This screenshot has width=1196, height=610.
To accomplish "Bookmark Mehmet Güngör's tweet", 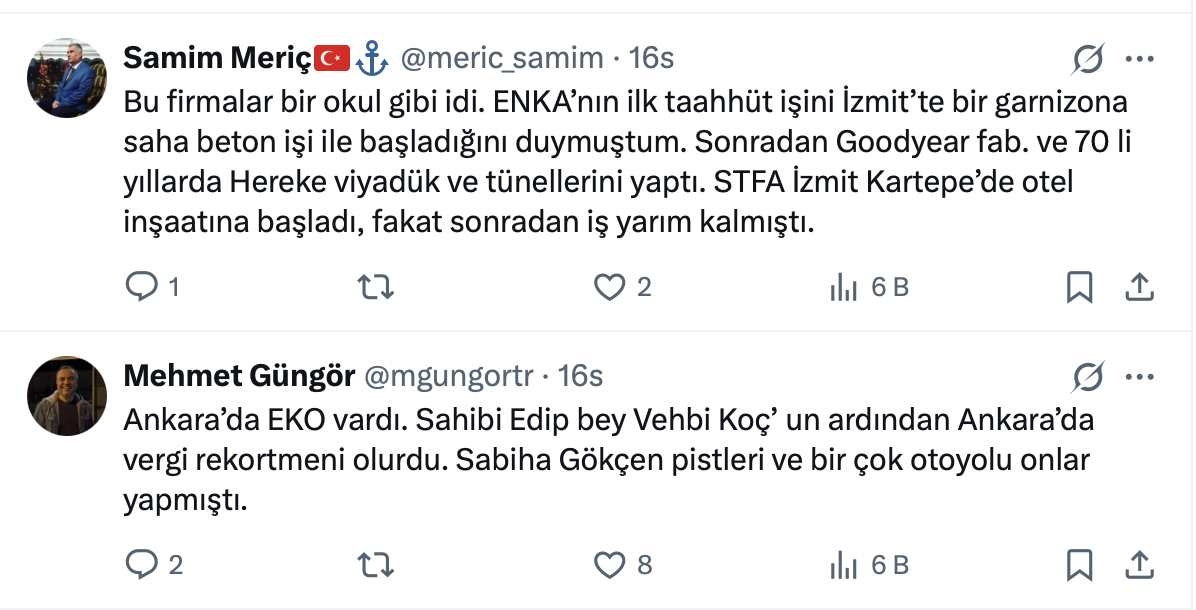I will (1079, 565).
